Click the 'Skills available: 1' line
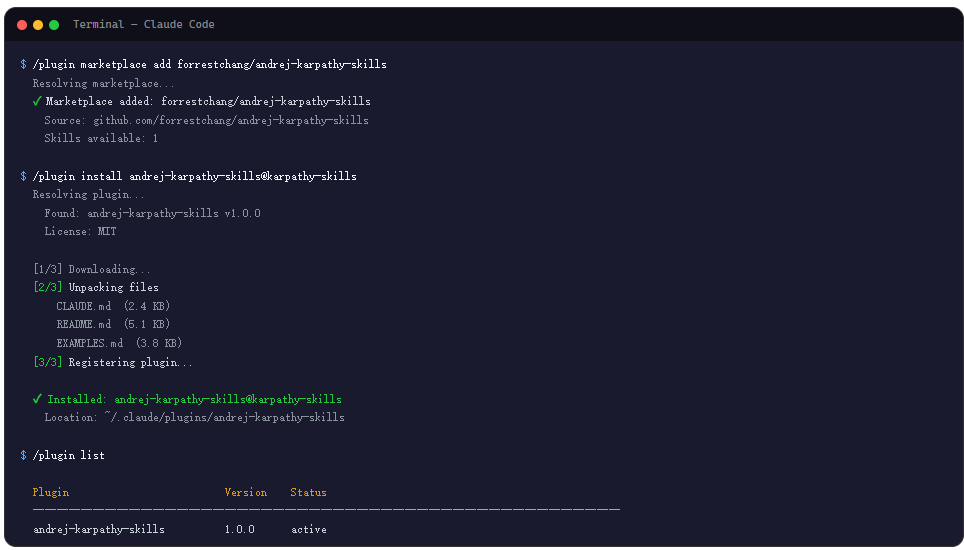Viewport: 964px width, 550px height. pos(101,139)
